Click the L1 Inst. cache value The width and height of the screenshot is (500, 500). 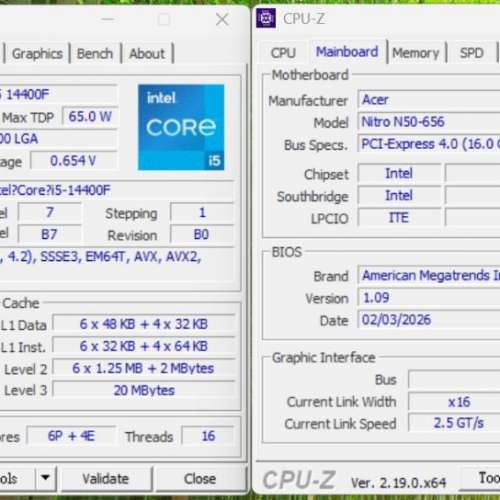click(x=144, y=346)
